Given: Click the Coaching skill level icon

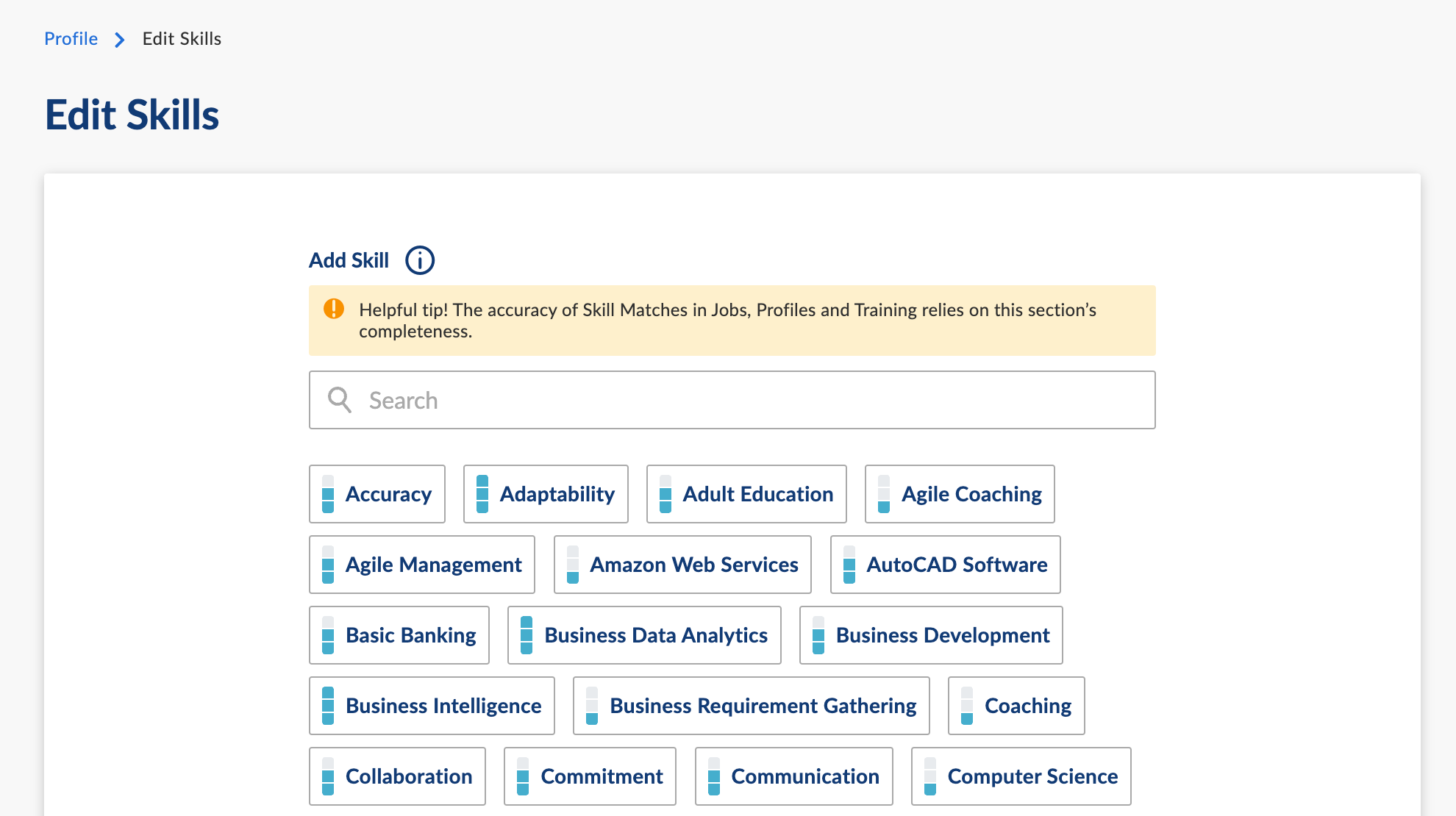Looking at the screenshot, I should [967, 706].
